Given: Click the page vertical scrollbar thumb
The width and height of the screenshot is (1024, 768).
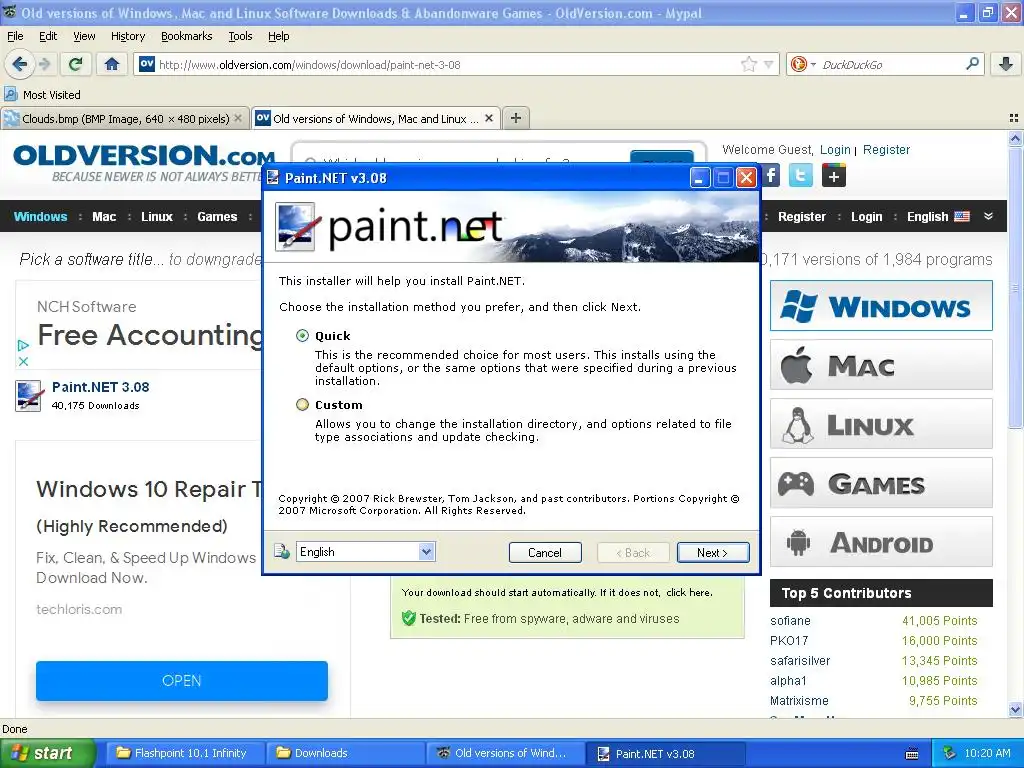Looking at the screenshot, I should coord(1014,287).
